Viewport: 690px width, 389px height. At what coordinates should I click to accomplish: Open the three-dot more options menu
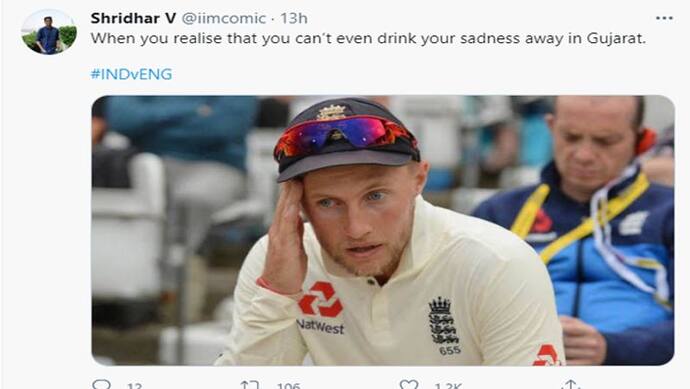pyautogui.click(x=664, y=18)
